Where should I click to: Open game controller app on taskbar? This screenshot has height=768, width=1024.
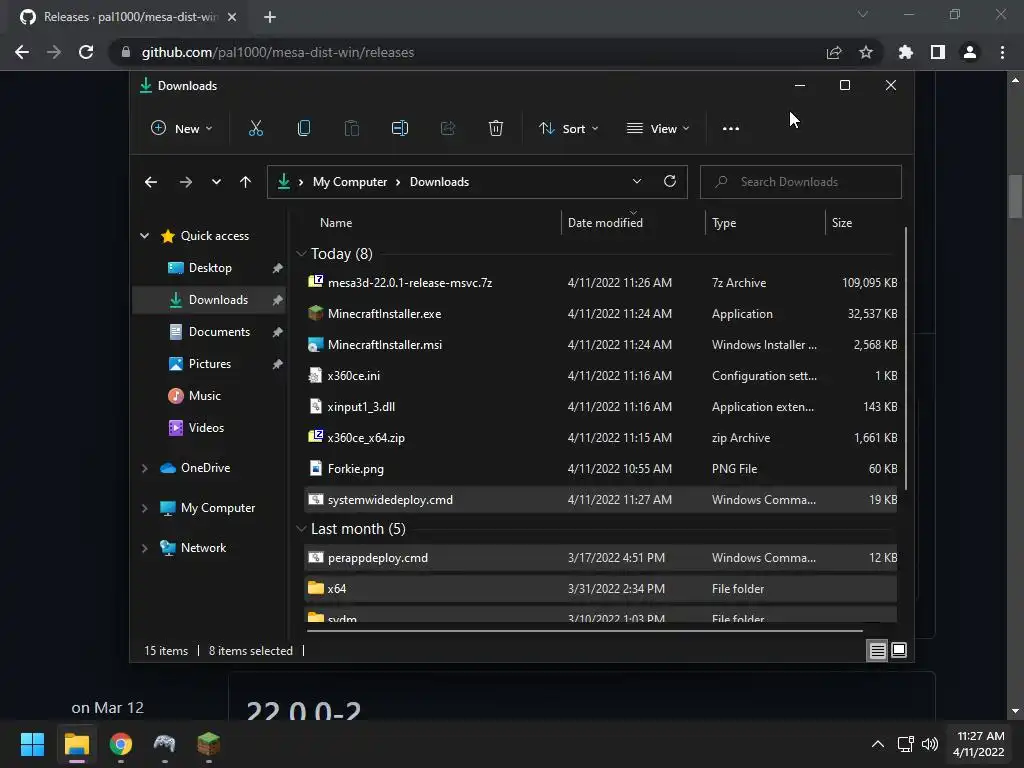click(165, 744)
